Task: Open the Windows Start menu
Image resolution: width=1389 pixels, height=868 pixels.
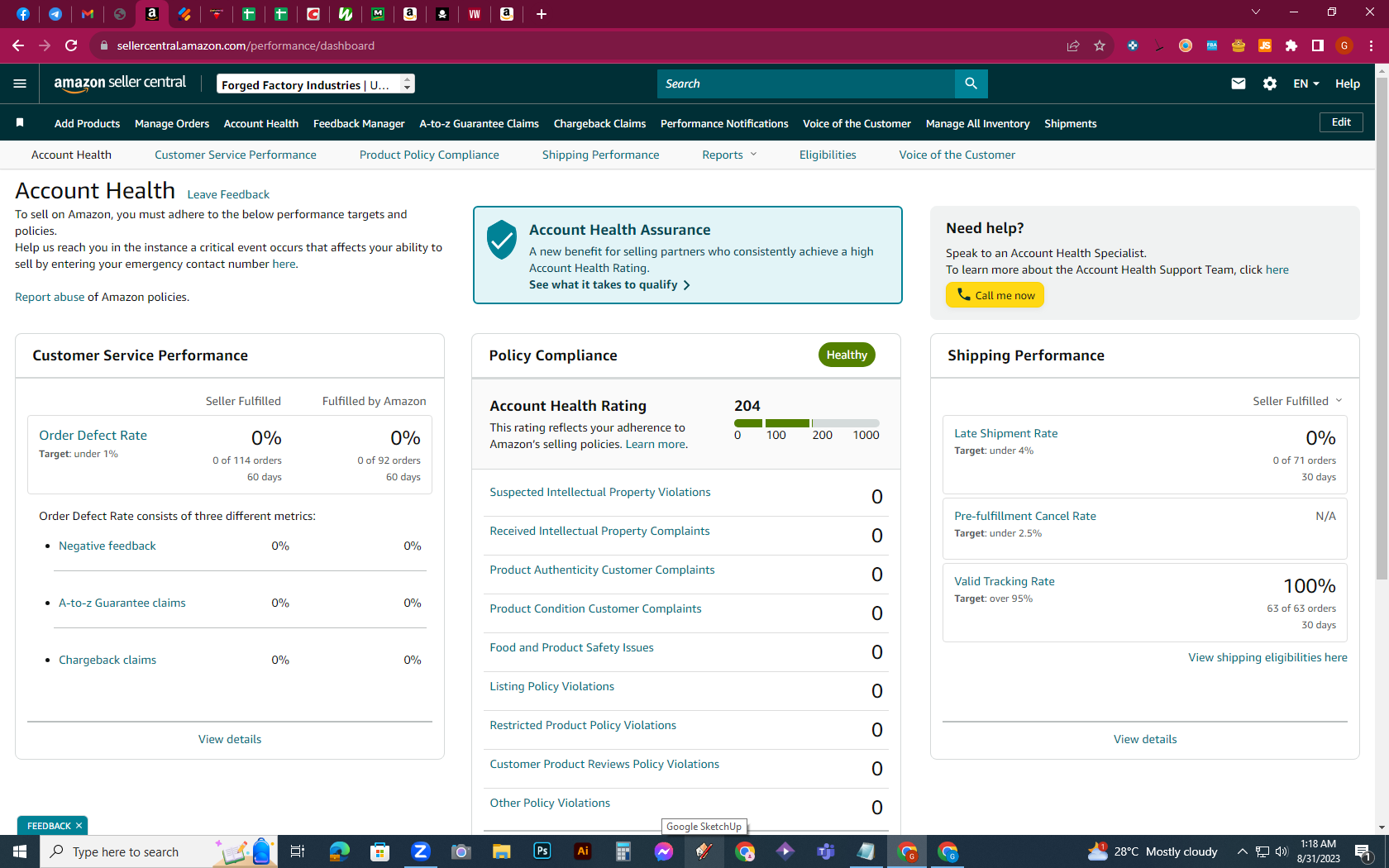Action: (20, 851)
